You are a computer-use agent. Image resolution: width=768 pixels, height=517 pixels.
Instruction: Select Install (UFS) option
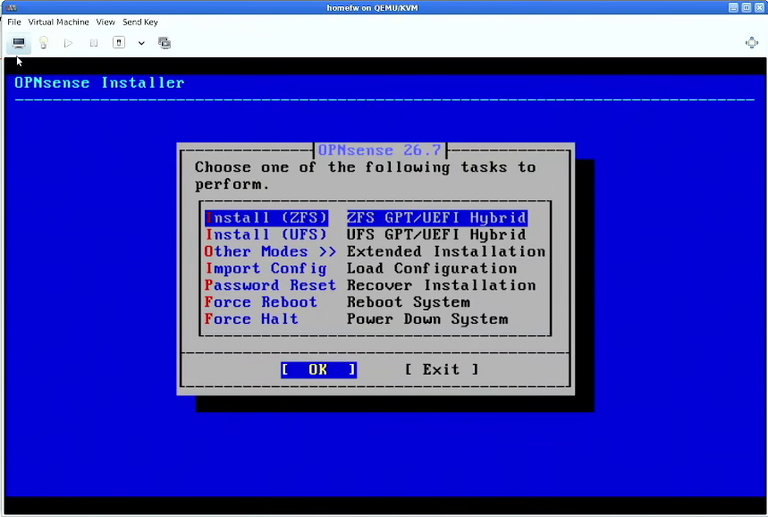coord(266,235)
